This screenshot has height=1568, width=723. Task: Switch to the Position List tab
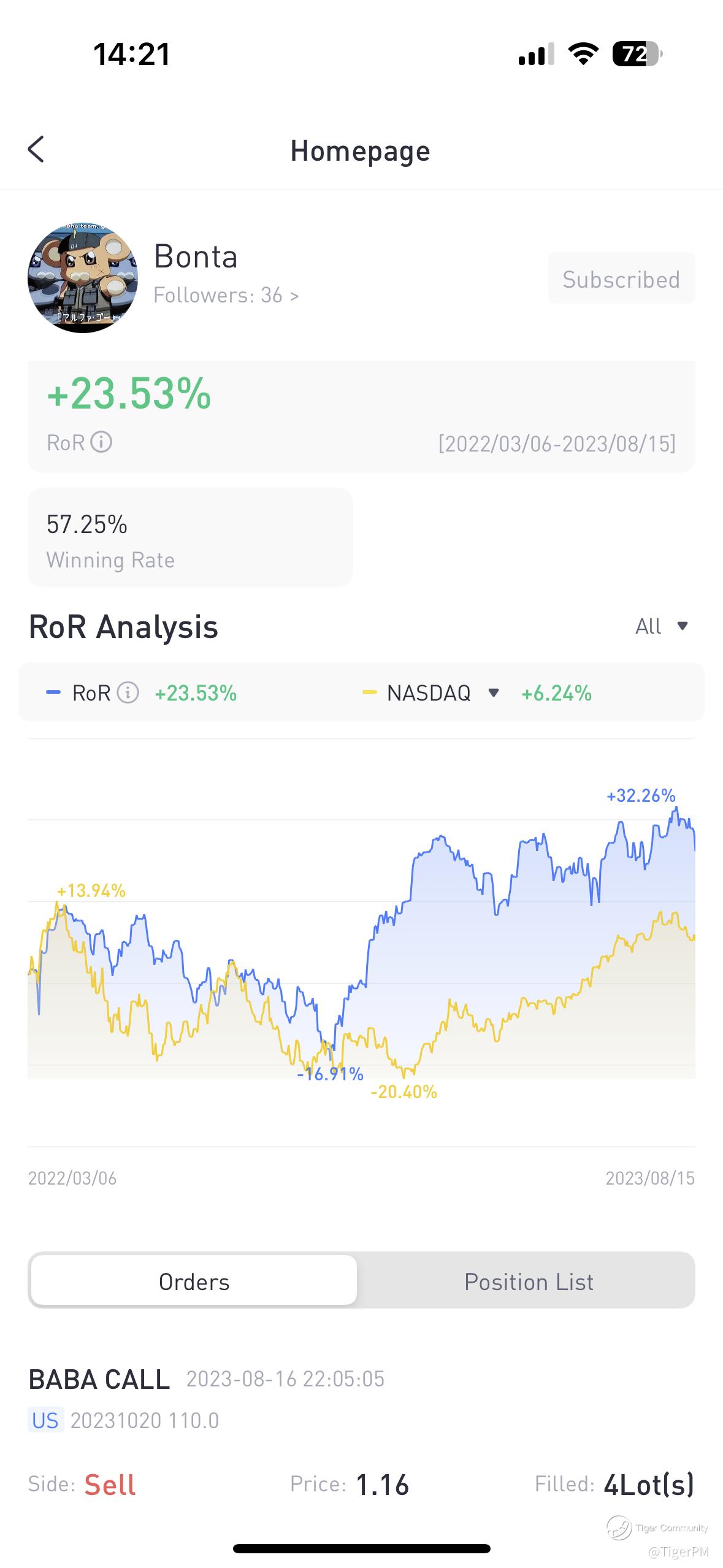(529, 1282)
